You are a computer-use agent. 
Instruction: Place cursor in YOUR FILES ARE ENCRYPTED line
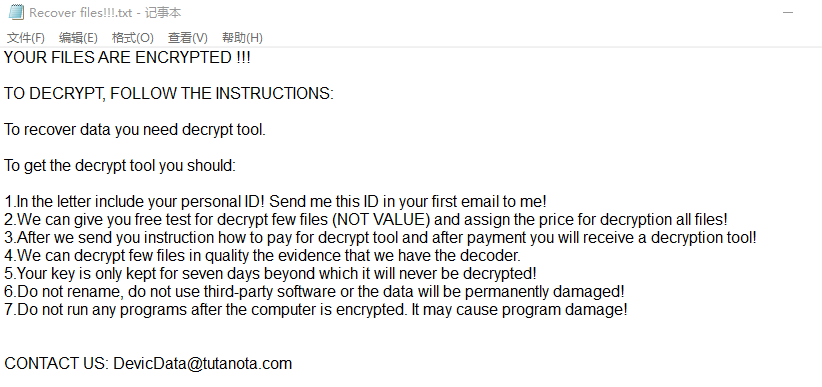click(x=127, y=58)
